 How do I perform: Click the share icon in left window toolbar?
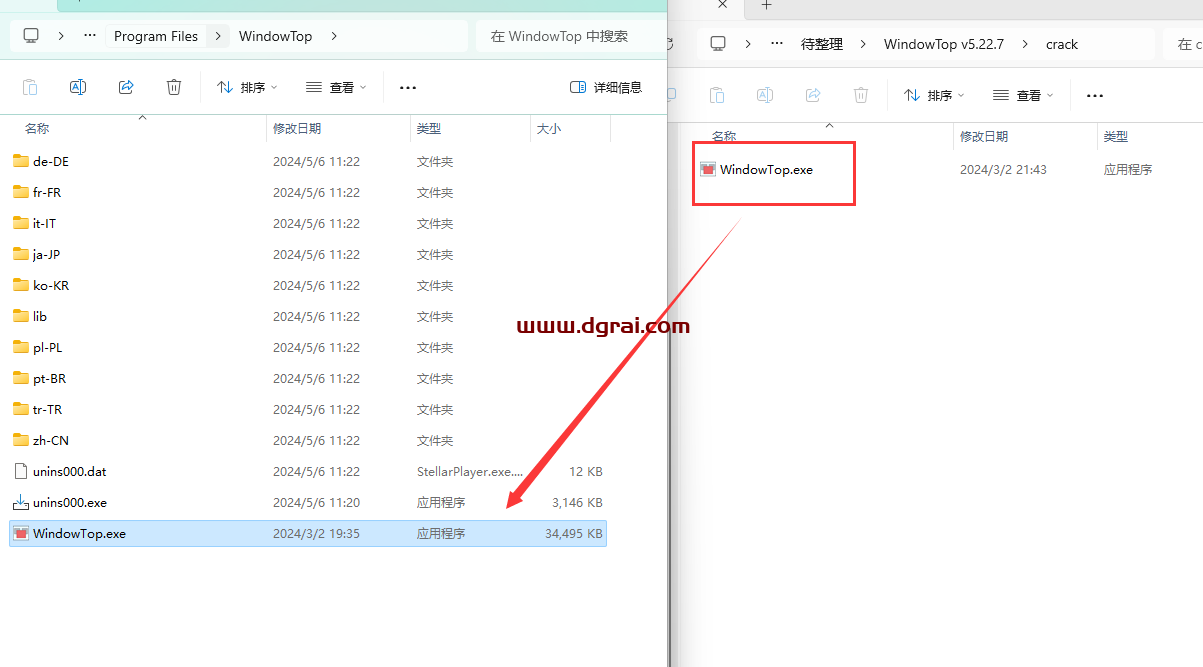pyautogui.click(x=126, y=87)
